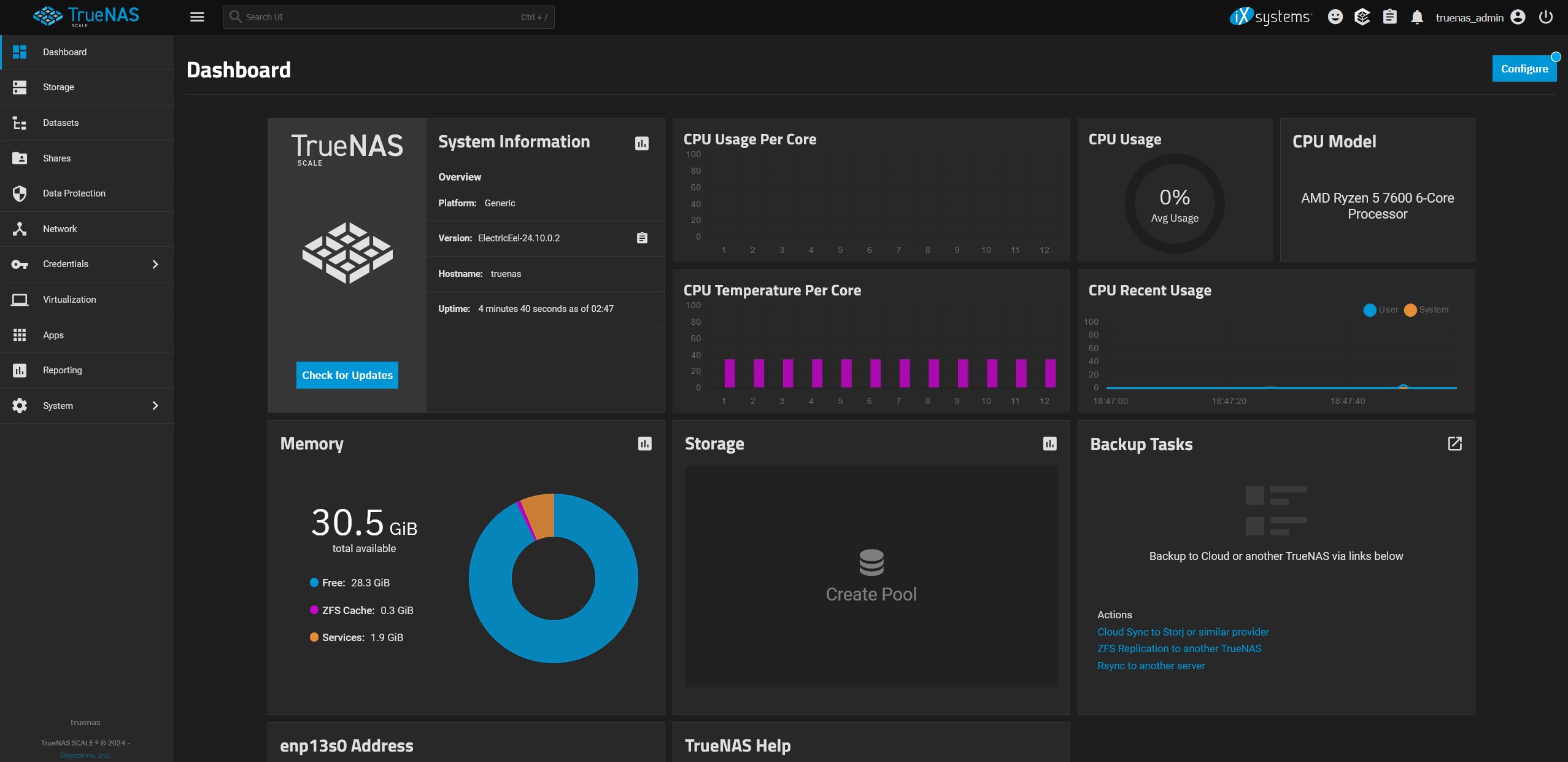
Task: Click the CPU Avg Usage gauge
Action: pos(1175,203)
